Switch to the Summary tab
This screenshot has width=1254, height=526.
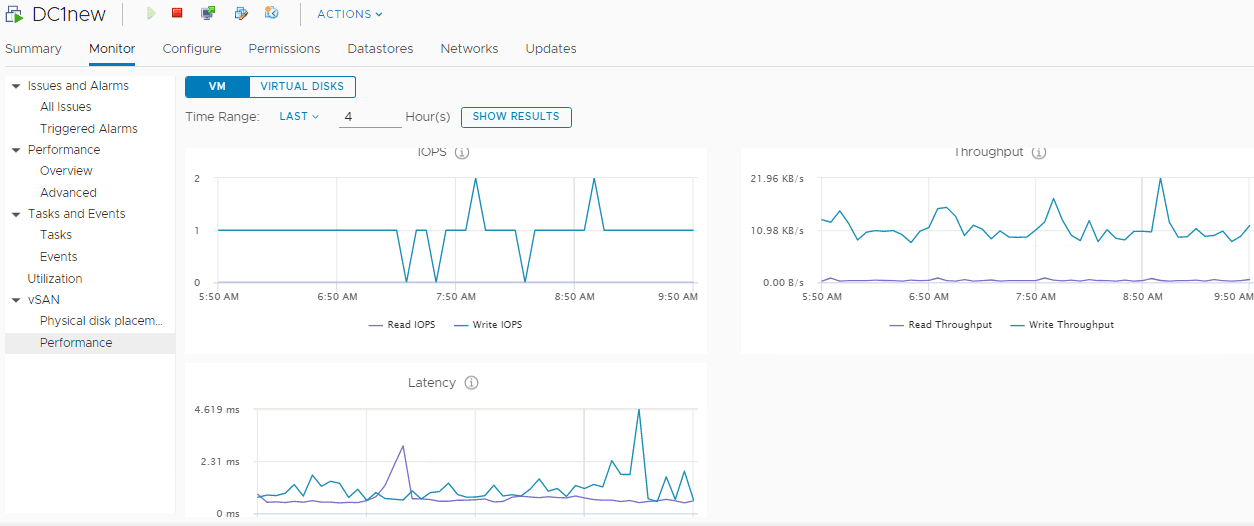pyautogui.click(x=33, y=48)
